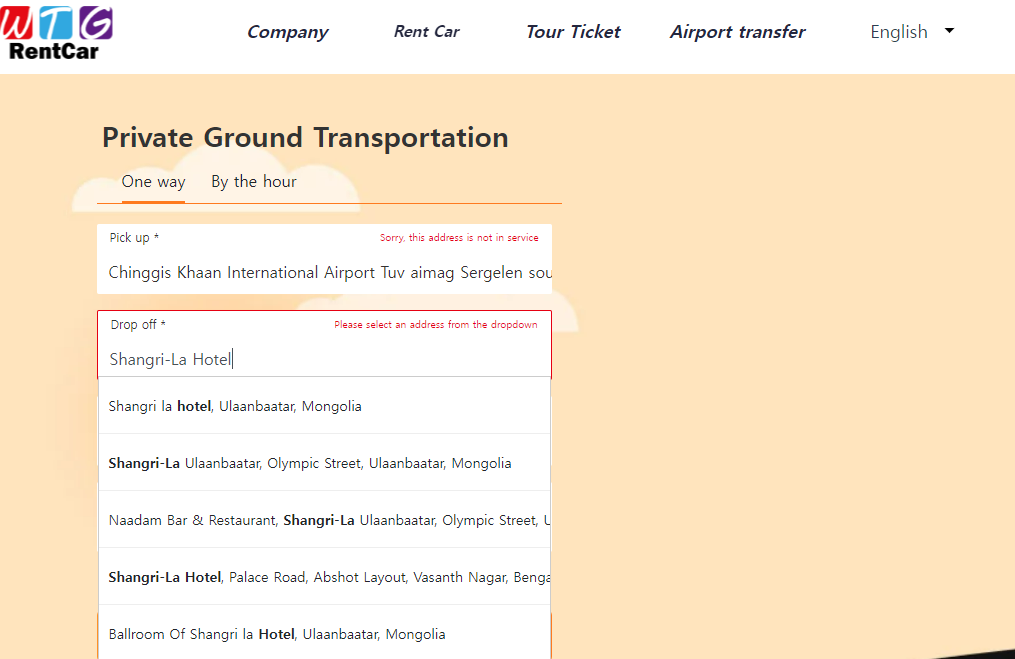Click the 'Pick up *' label
Image resolution: width=1015 pixels, height=659 pixels.
[134, 238]
